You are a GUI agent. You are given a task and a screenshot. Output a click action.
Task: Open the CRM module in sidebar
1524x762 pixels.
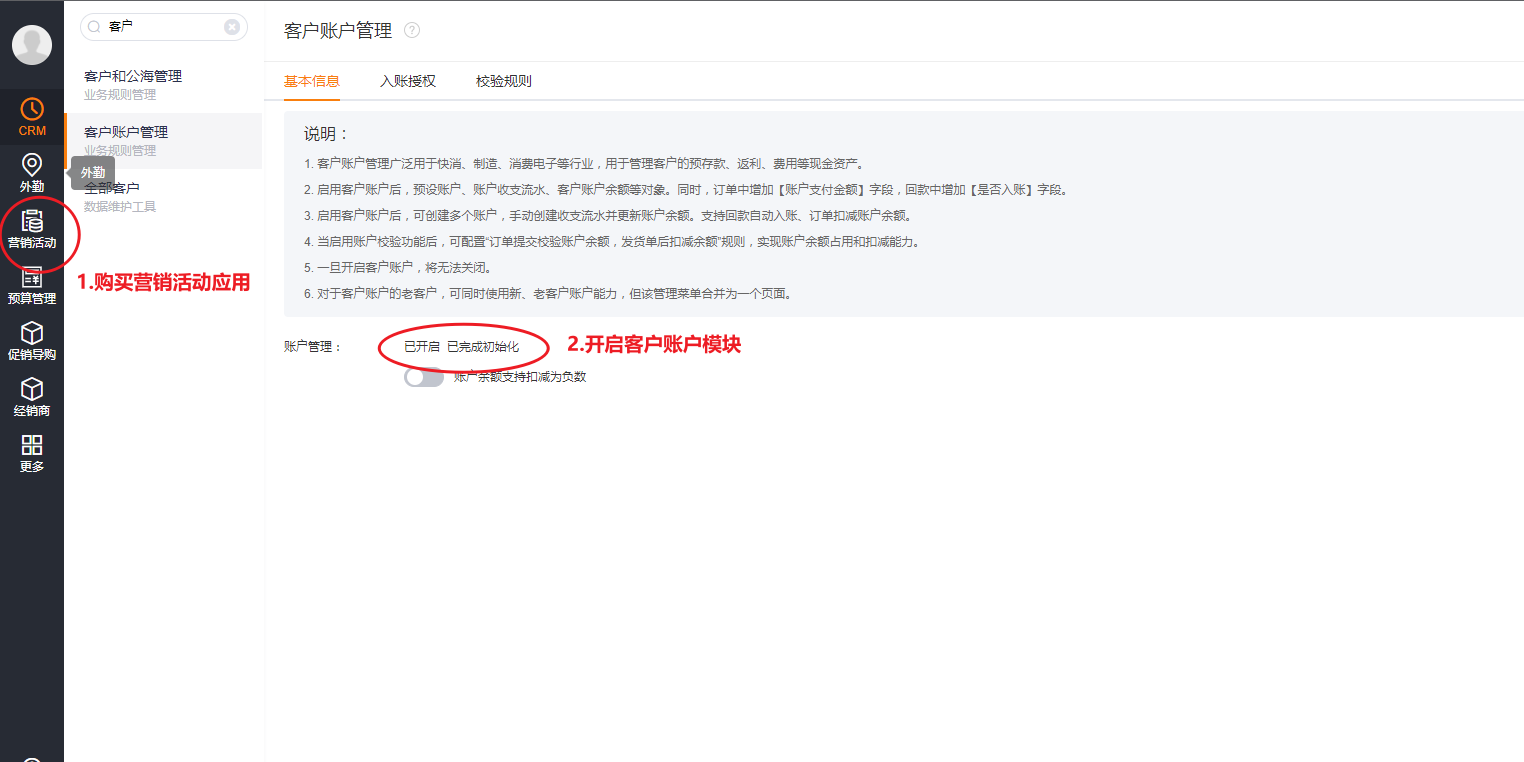click(x=32, y=117)
